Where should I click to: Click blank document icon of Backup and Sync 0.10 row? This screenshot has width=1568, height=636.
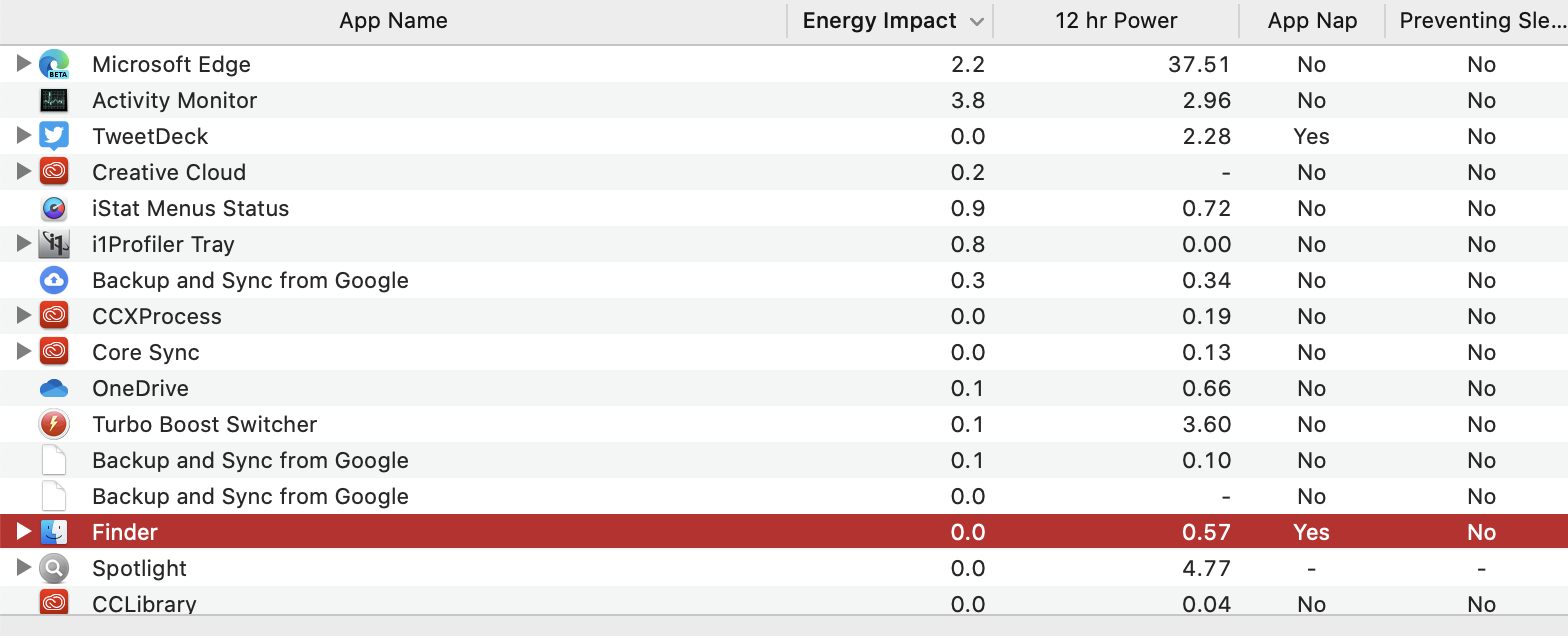pyautogui.click(x=54, y=460)
